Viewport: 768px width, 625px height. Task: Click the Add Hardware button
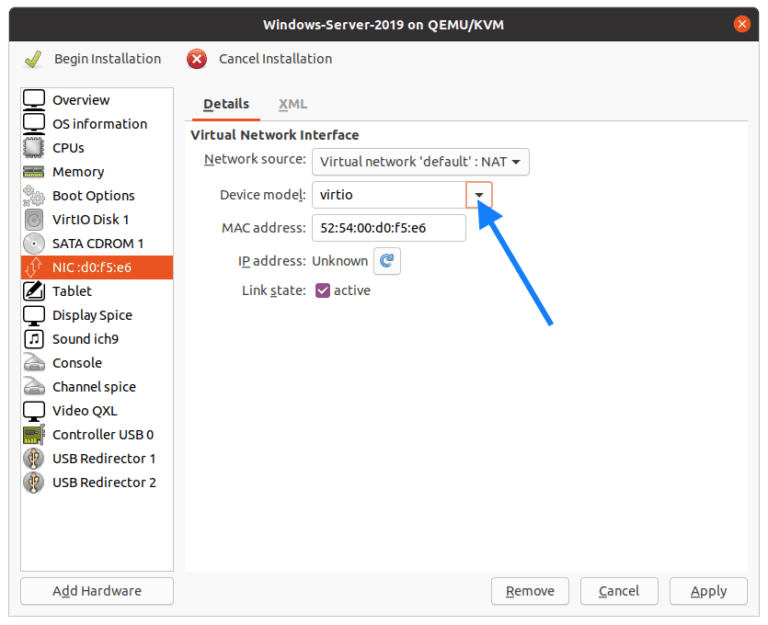pos(97,591)
